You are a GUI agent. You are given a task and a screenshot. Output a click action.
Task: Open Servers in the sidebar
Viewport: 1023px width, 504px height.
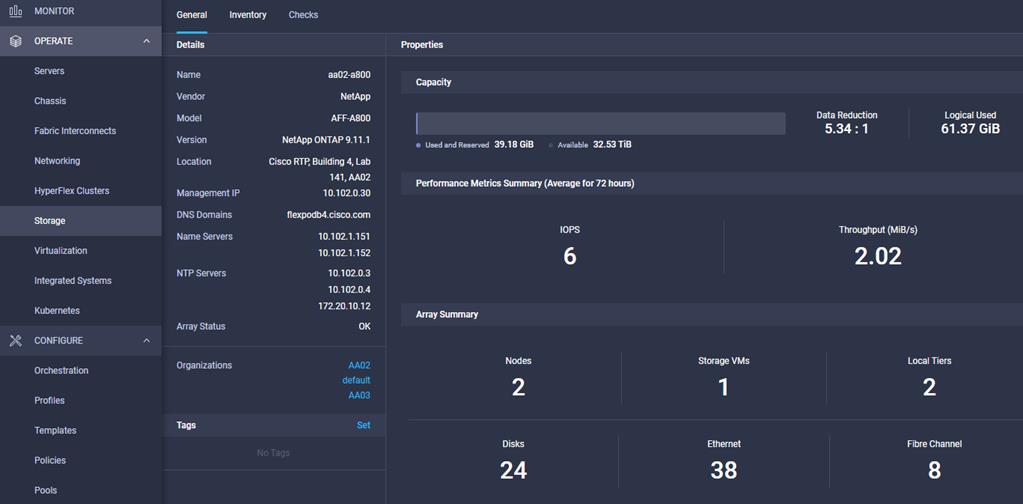(50, 71)
